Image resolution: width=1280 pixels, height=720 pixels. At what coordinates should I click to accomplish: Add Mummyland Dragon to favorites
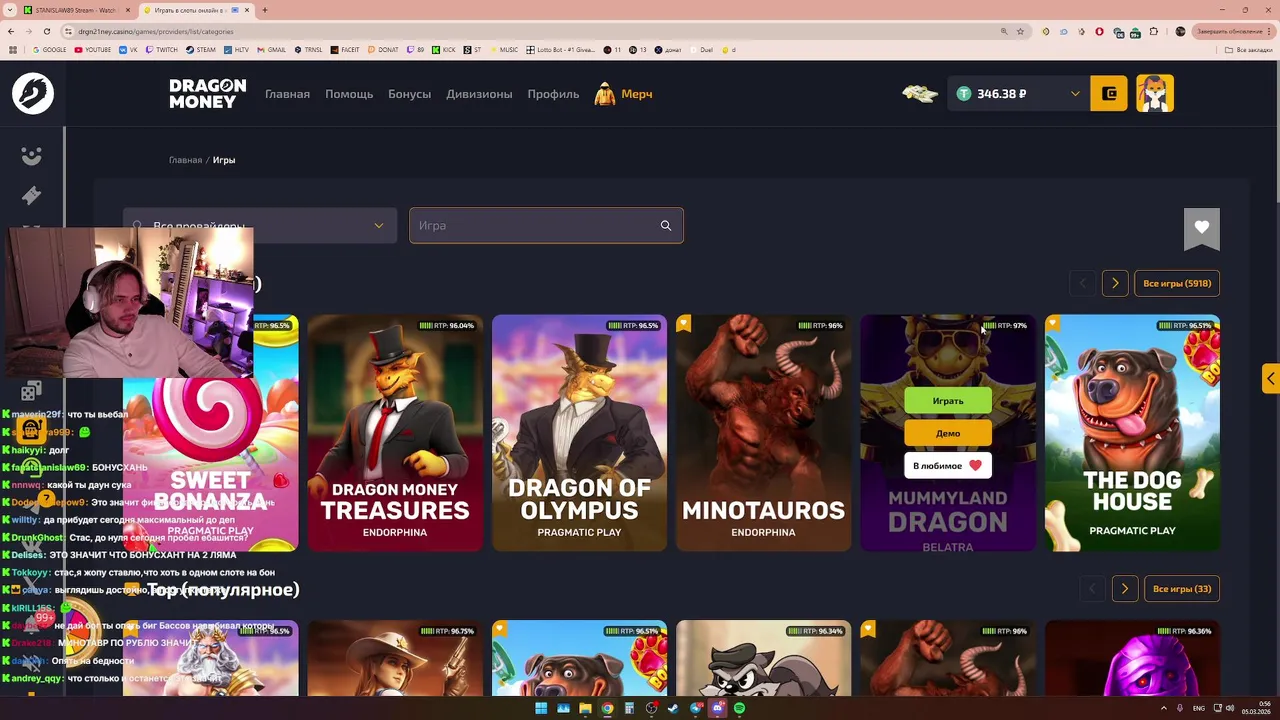[948, 465]
